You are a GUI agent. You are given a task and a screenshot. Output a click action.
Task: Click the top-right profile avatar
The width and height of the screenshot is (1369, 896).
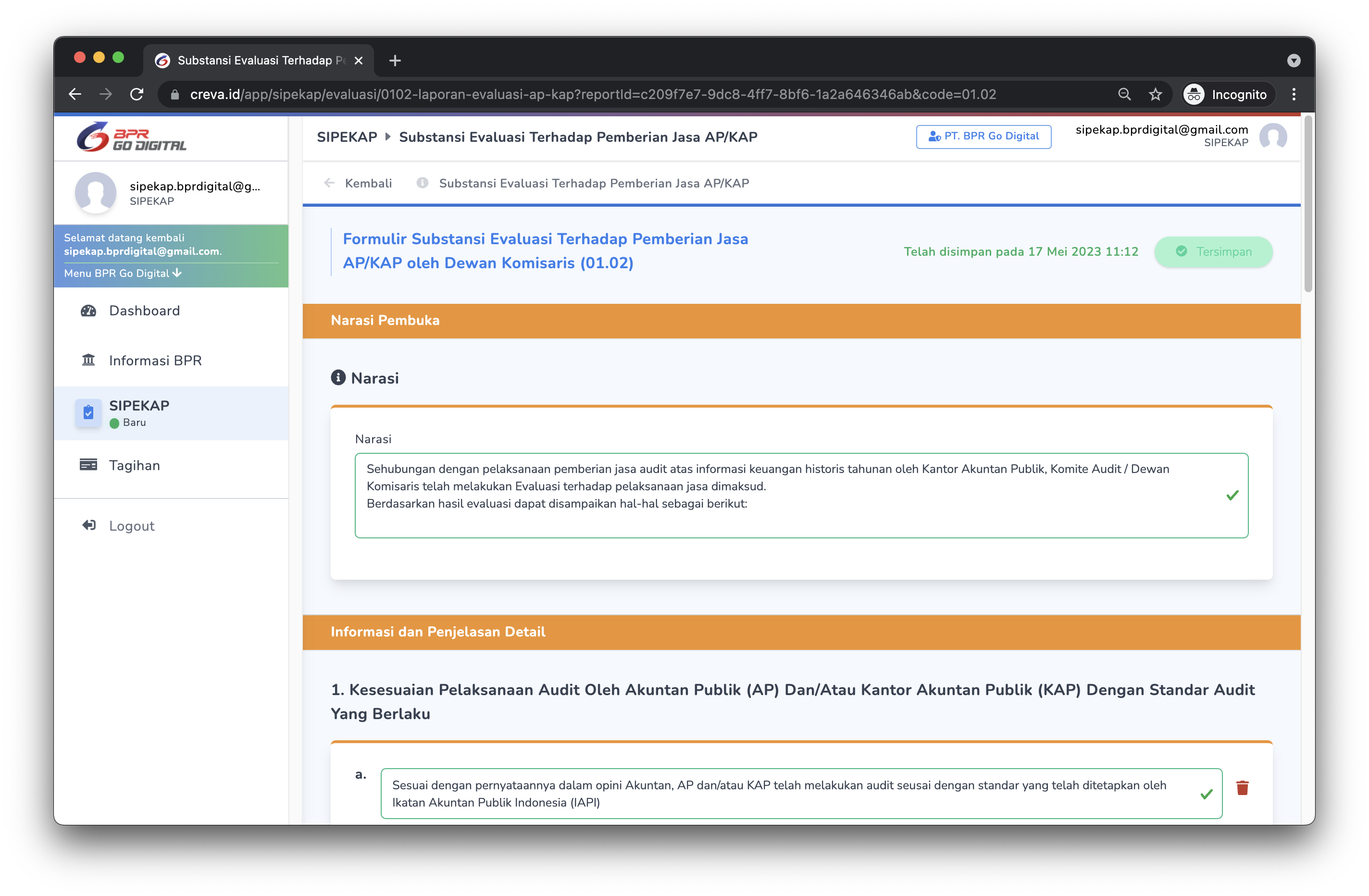pos(1273,137)
